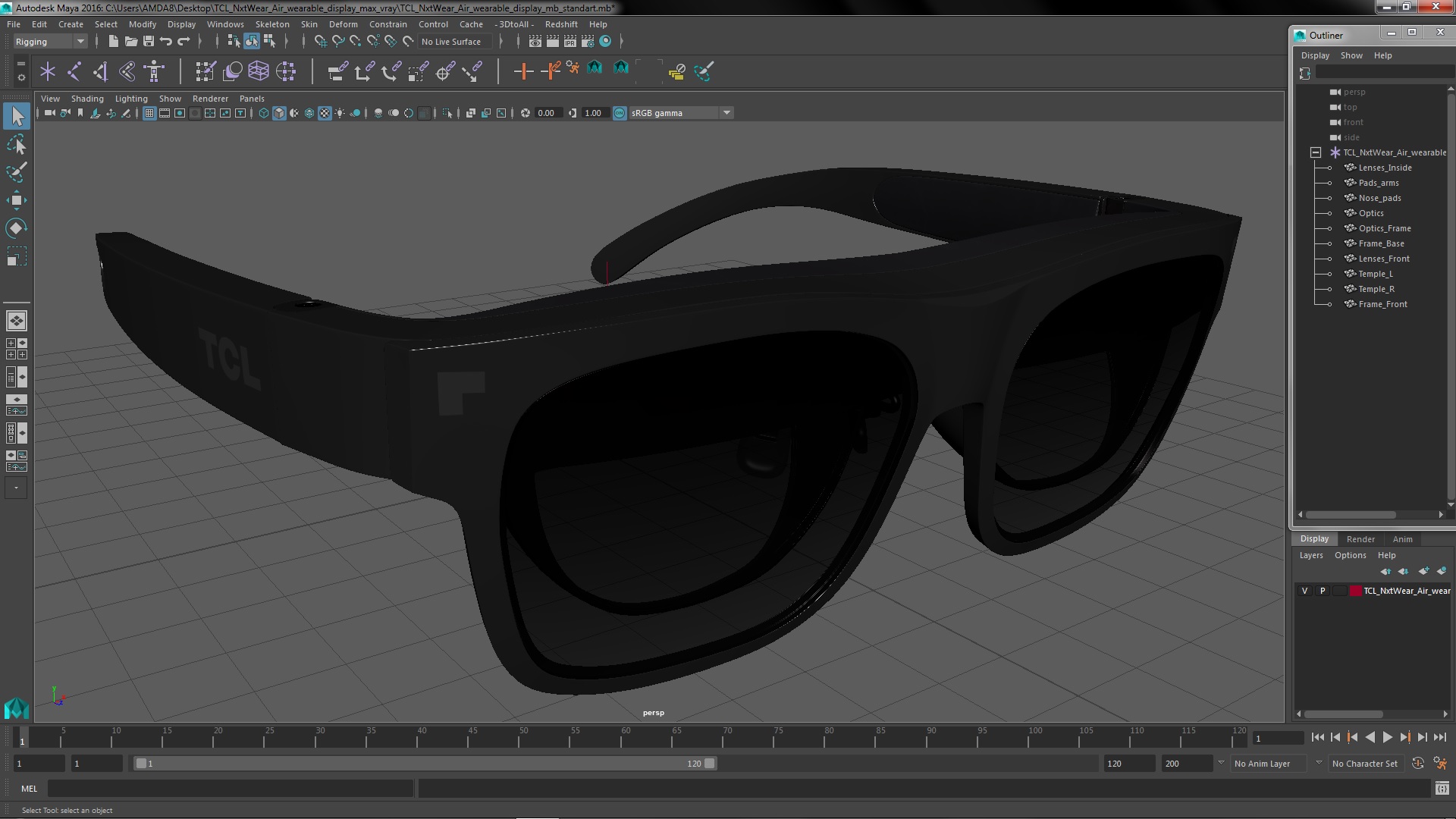Click the No Live Surface field
The image size is (1456, 819).
455,42
